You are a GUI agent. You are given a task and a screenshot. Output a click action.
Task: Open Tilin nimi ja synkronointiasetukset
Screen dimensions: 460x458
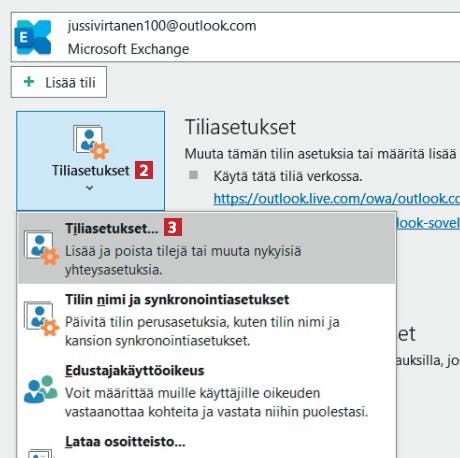coord(207,319)
